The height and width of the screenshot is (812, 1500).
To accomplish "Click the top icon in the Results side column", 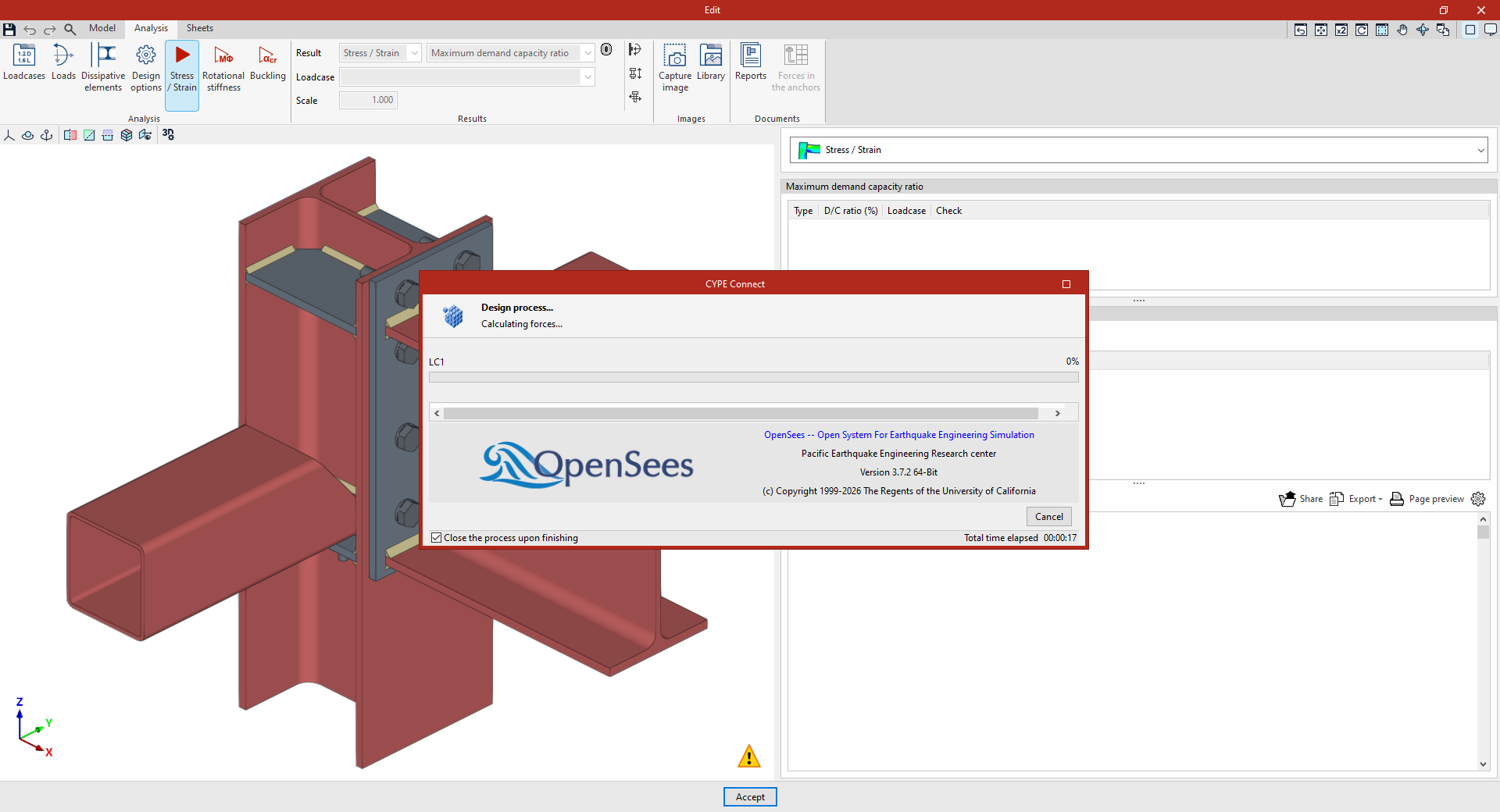I will point(635,50).
